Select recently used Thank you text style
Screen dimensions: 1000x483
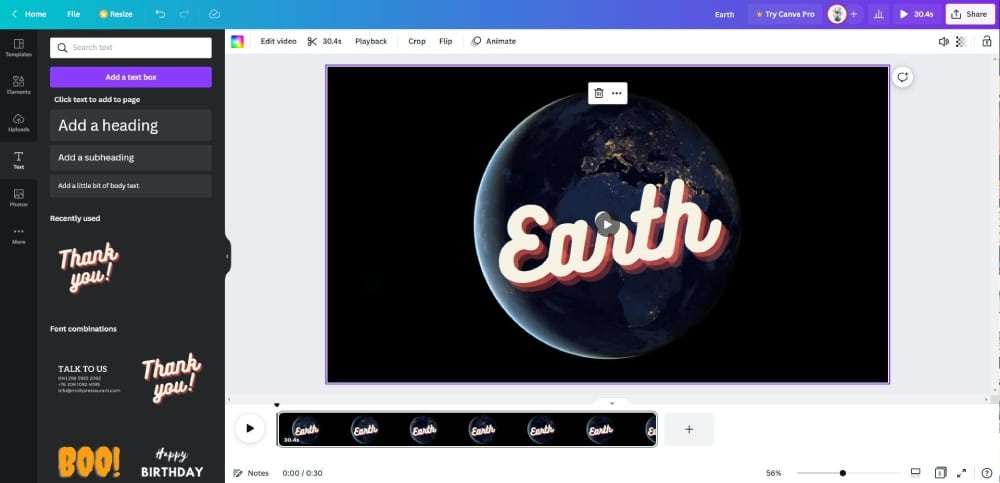click(x=89, y=267)
